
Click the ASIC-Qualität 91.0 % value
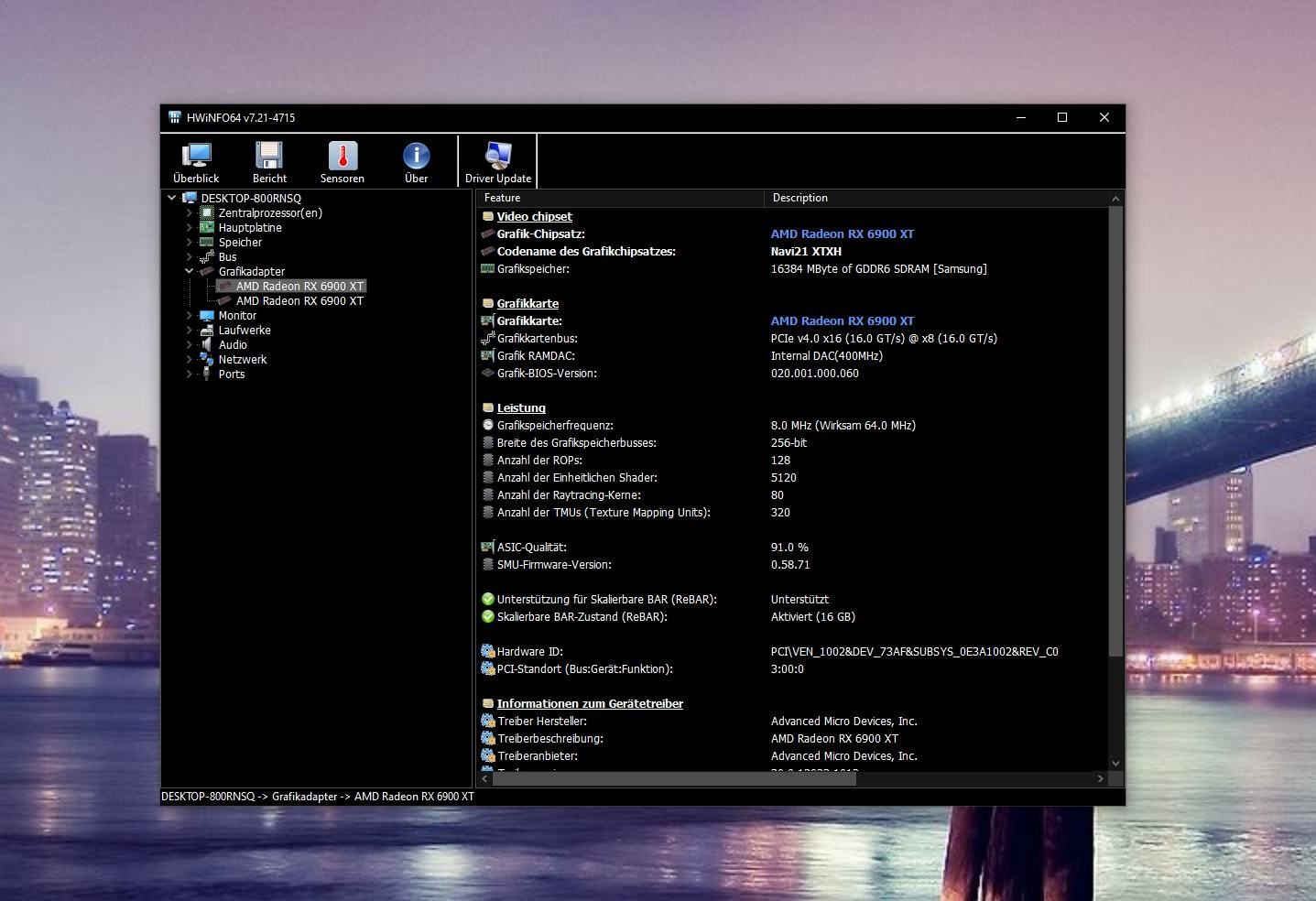(789, 547)
